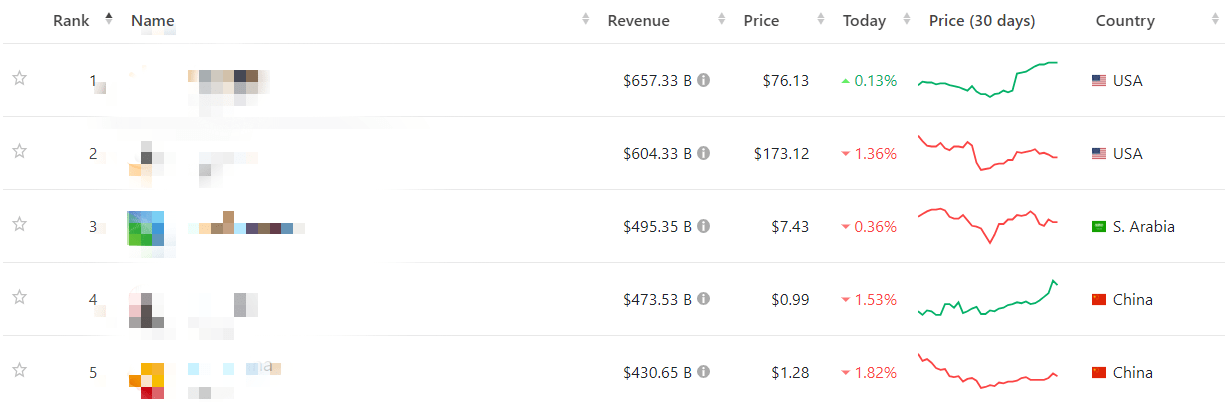1225x402 pixels.
Task: Click the 30-day price chart for rank 4
Action: tap(988, 299)
